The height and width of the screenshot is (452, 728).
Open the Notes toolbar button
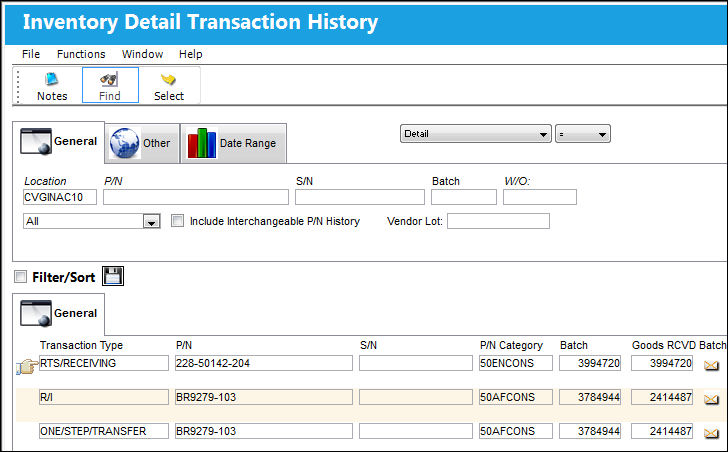coord(52,86)
